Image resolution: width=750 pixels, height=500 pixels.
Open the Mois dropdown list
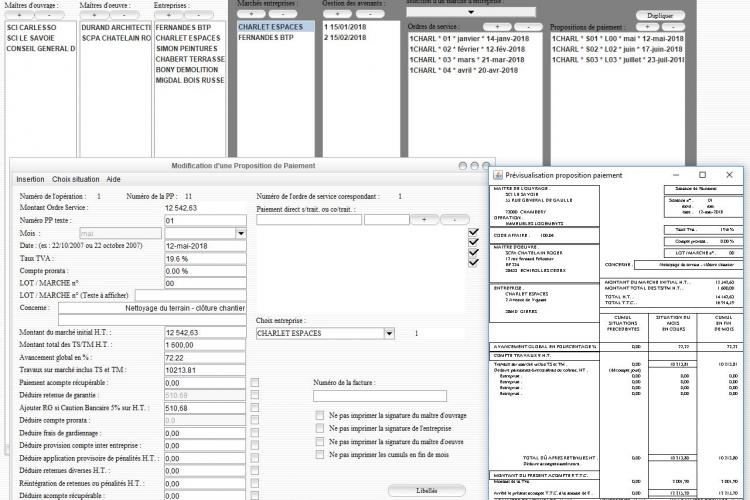(x=241, y=233)
